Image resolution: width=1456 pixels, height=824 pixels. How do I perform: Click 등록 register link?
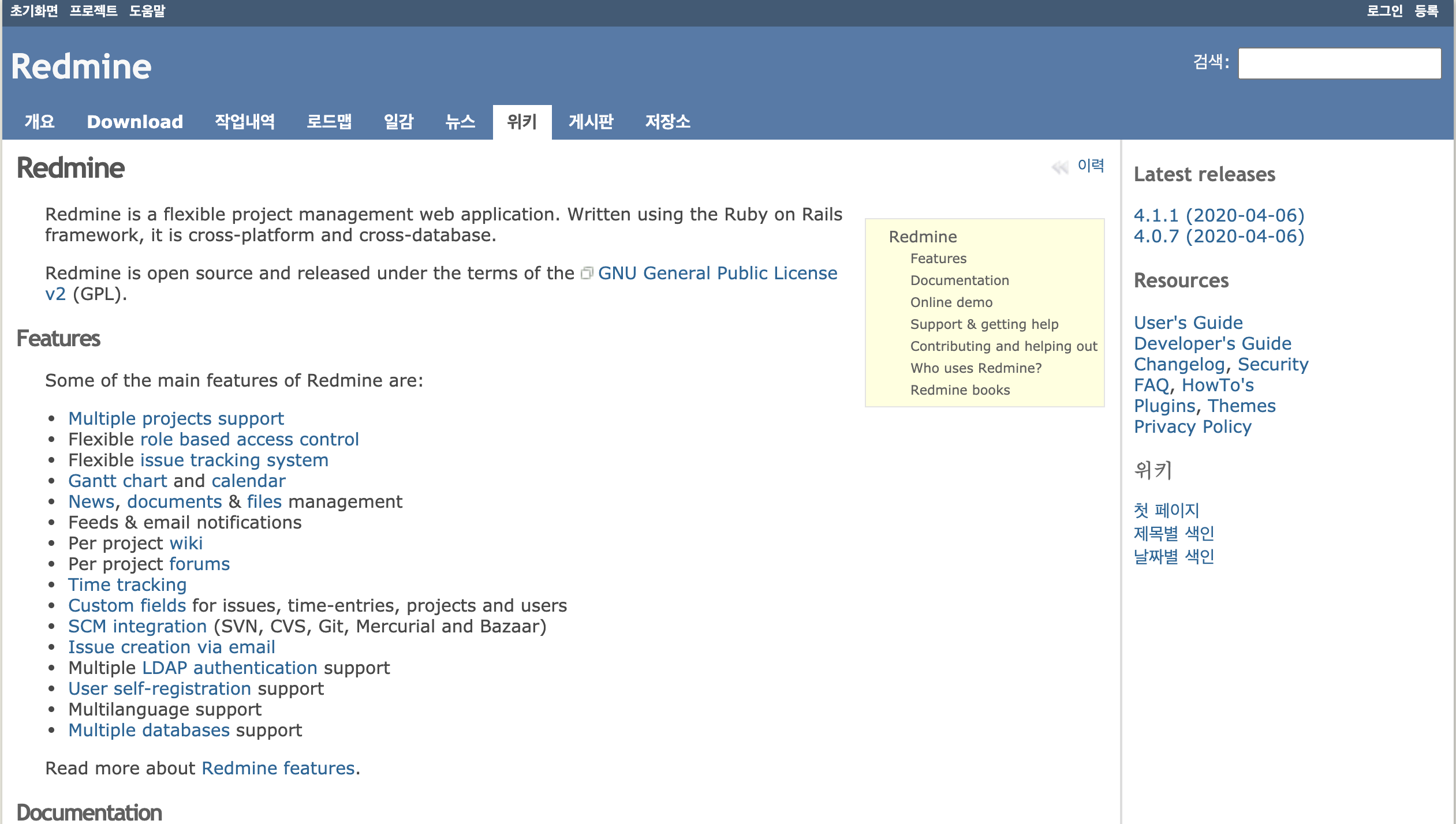pos(1426,11)
